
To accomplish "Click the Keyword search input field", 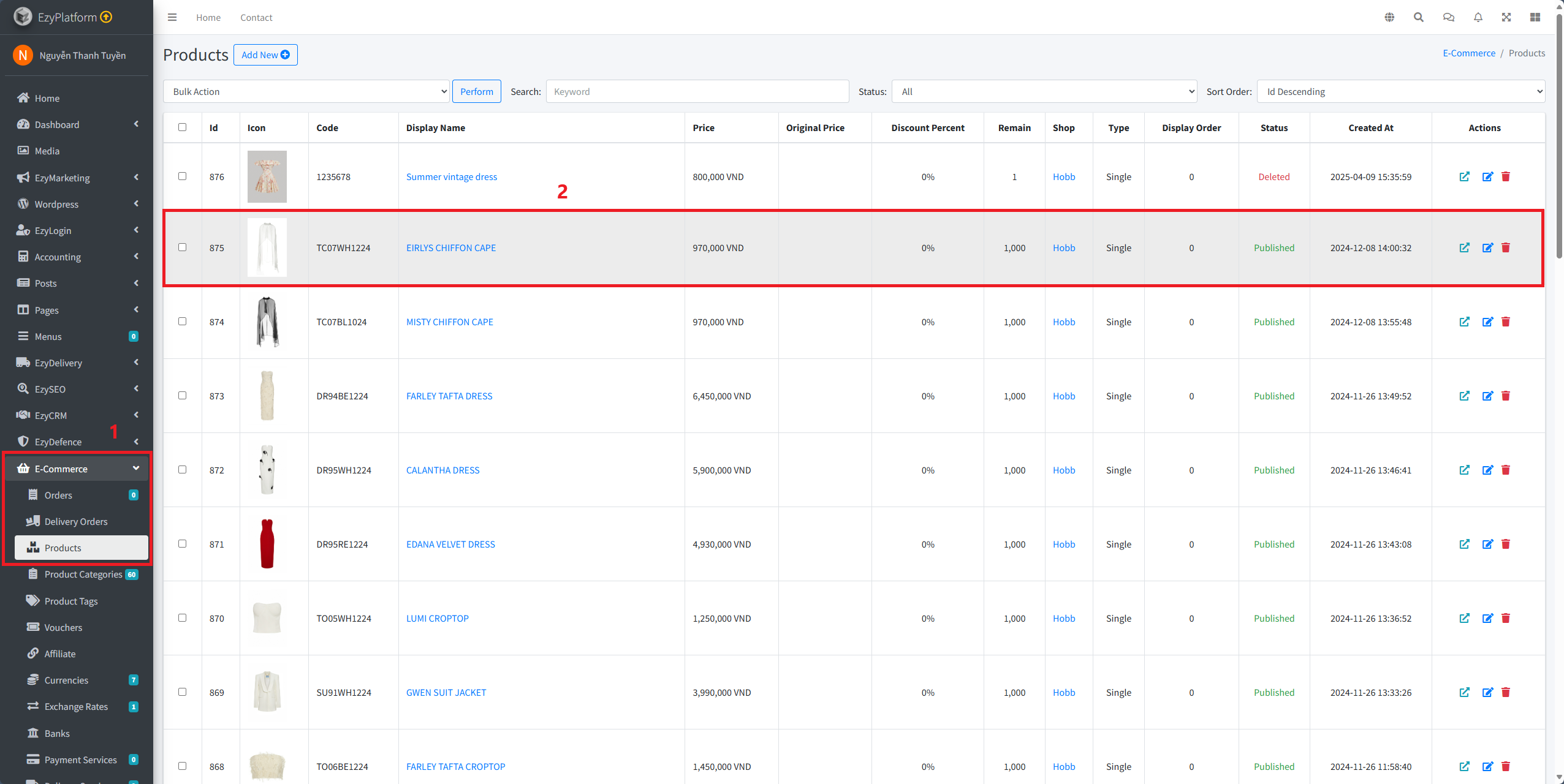I will (697, 91).
